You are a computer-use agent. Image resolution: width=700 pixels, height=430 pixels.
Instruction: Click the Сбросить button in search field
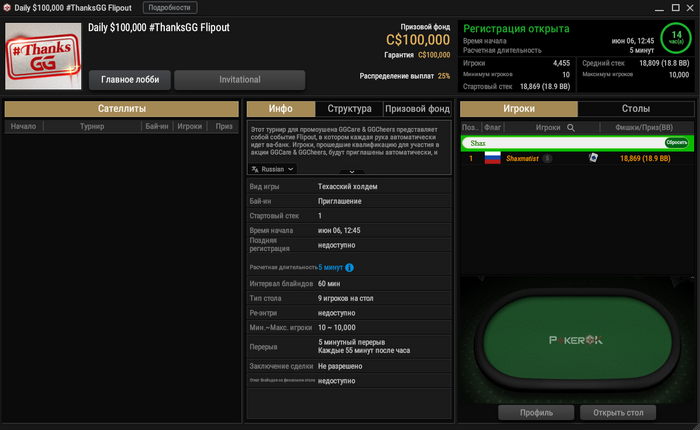[x=676, y=143]
